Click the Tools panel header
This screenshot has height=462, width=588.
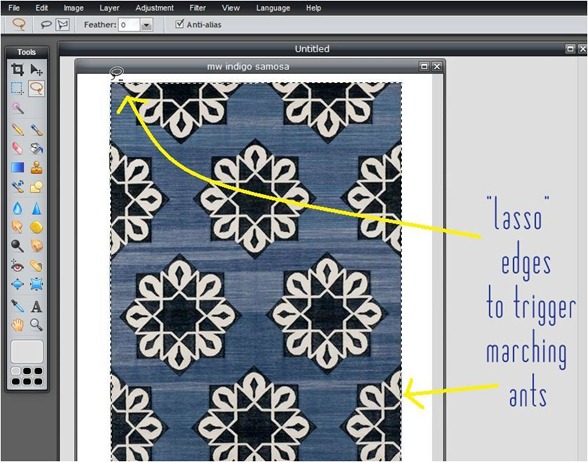point(27,52)
